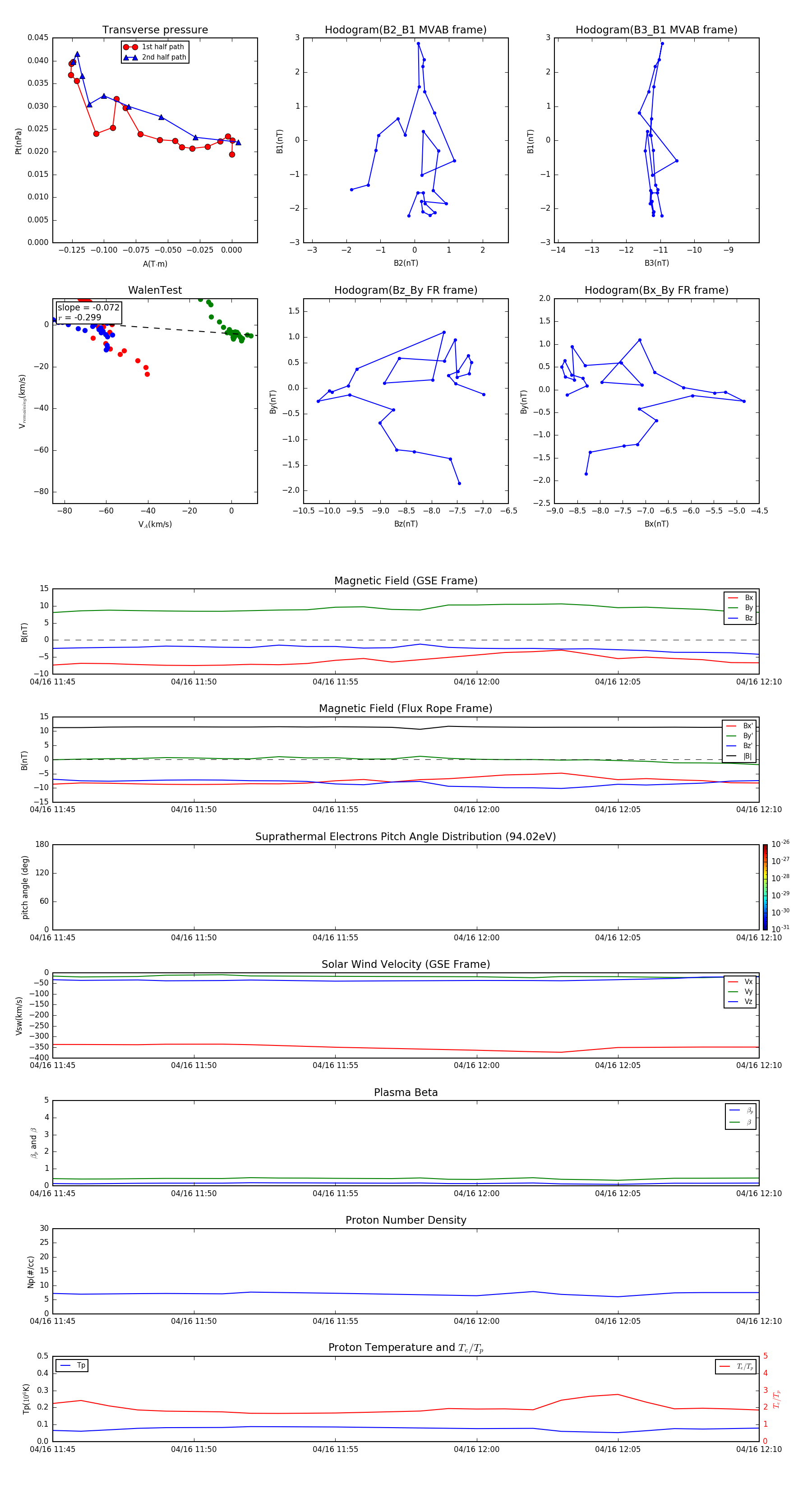Click the By' legend entry in flux rope plot
The height and width of the screenshot is (1489, 812).
point(739,736)
